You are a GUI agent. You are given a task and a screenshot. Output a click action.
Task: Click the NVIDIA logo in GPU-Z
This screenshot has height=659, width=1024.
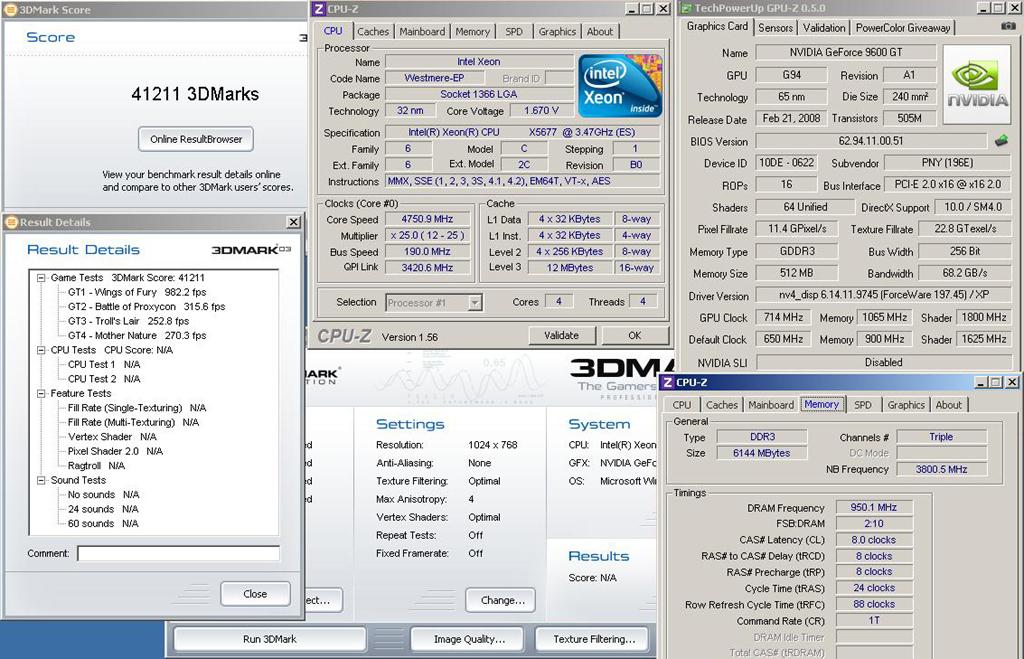(x=977, y=85)
